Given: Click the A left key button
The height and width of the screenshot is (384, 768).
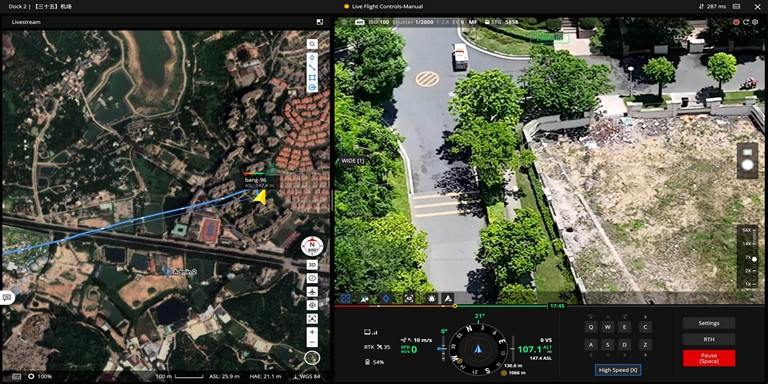Looking at the screenshot, I should click(x=591, y=345).
